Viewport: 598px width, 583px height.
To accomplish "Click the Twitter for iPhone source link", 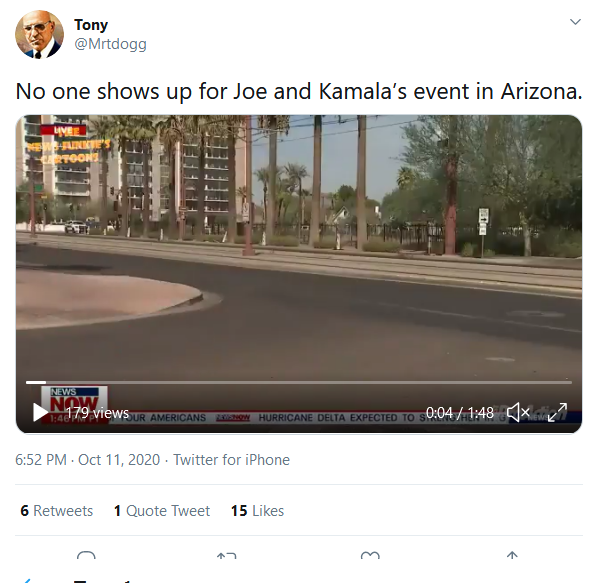I will [231, 459].
